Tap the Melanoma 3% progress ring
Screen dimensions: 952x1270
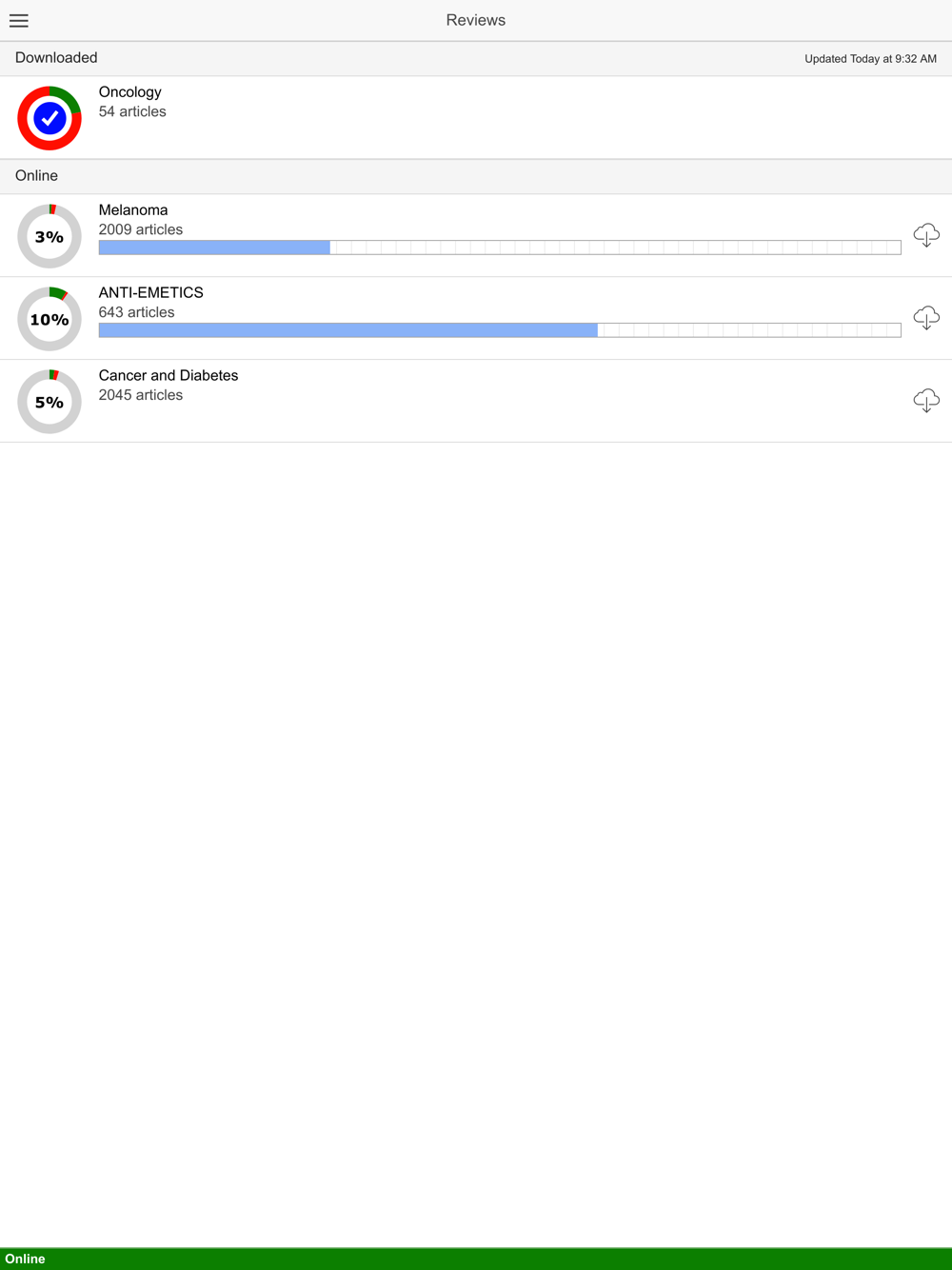(x=50, y=236)
